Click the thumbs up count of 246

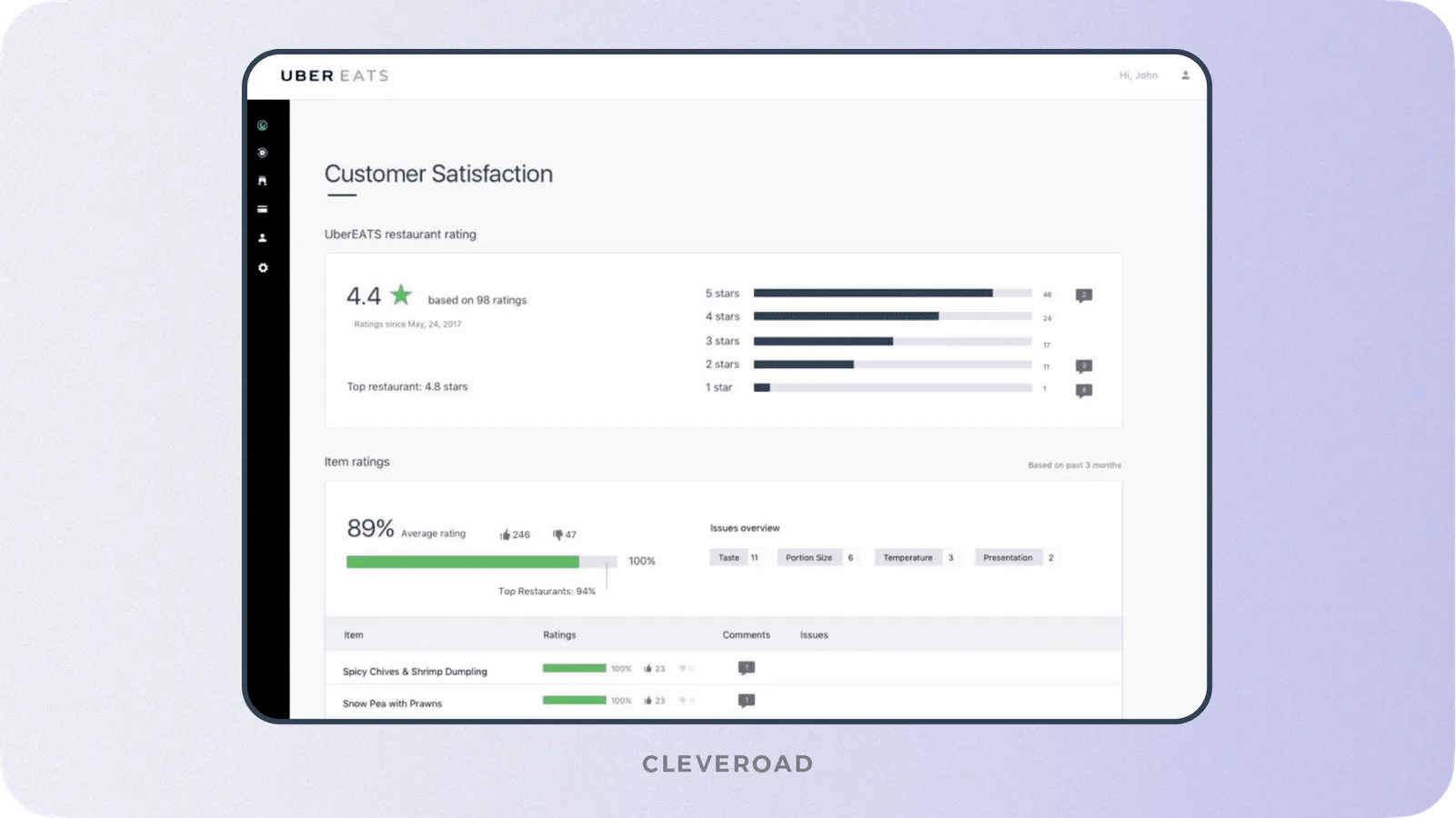513,534
